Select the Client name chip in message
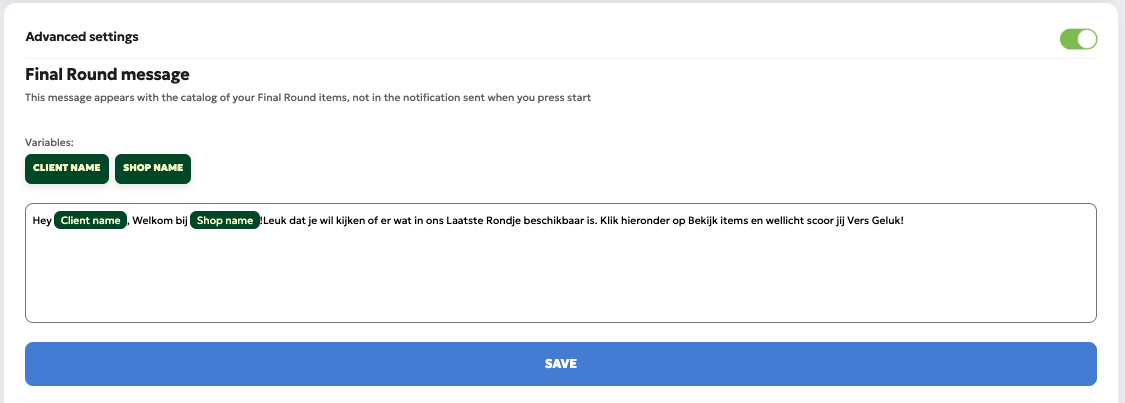This screenshot has width=1125, height=403. [x=90, y=220]
